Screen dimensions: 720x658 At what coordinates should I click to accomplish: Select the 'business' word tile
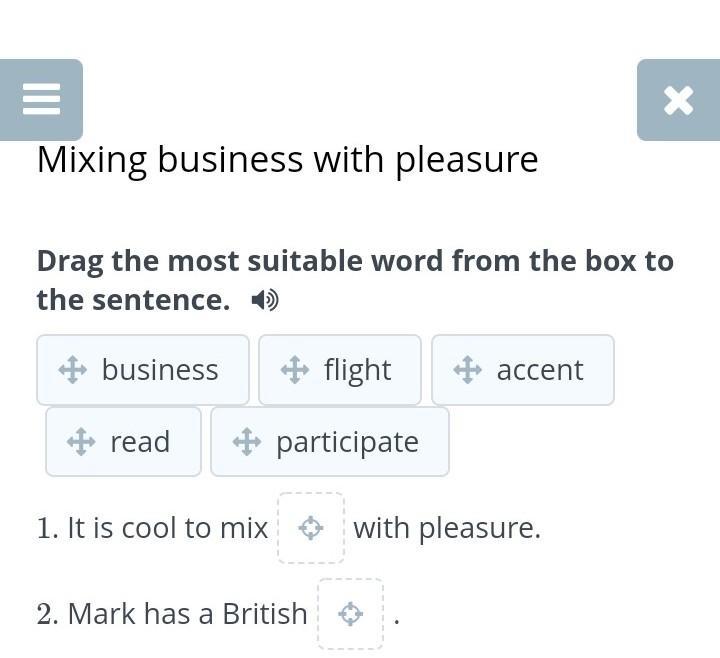159,370
